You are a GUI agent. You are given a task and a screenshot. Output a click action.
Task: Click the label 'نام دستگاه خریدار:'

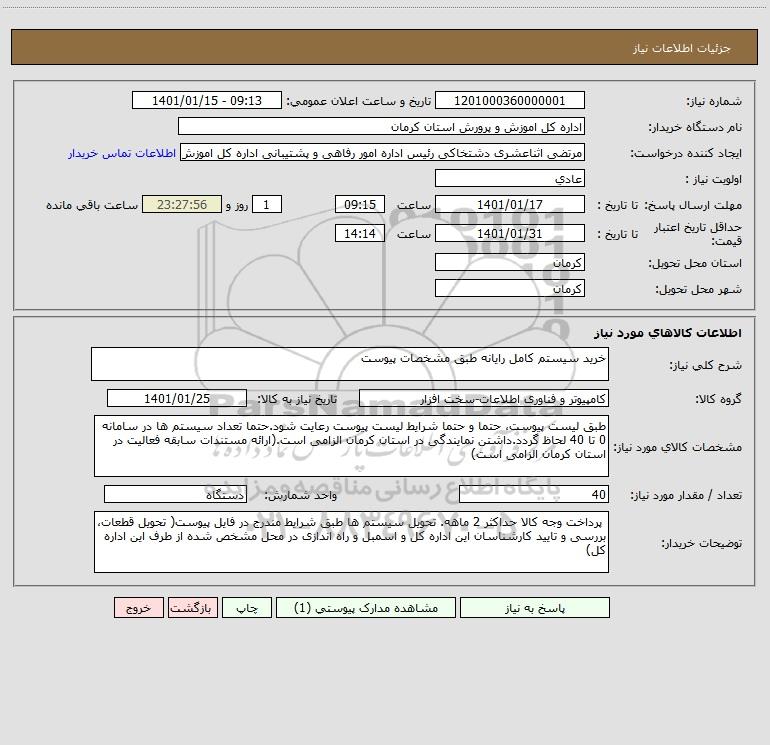point(695,128)
